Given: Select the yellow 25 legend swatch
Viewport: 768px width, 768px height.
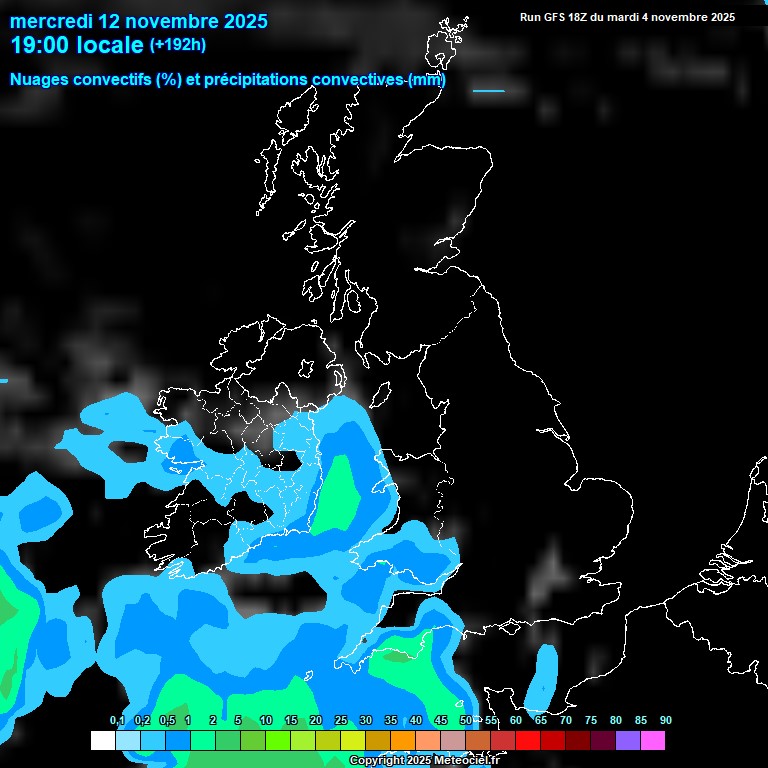Looking at the screenshot, I should click(353, 741).
